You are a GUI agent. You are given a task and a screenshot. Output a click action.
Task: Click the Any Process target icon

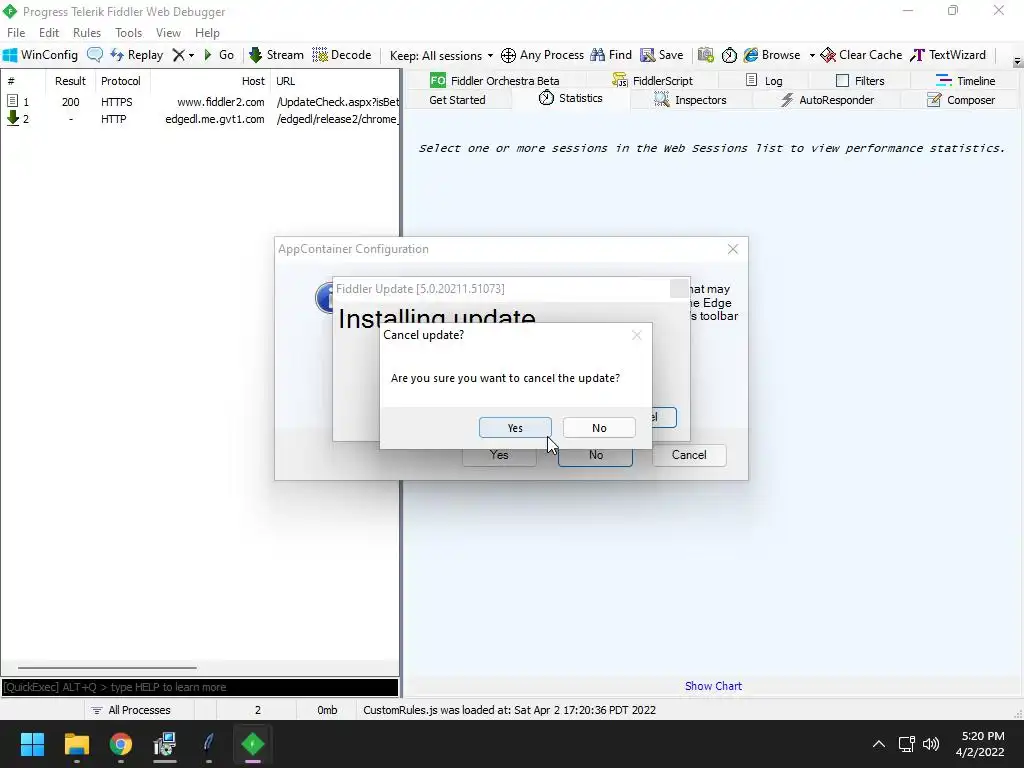point(542,55)
